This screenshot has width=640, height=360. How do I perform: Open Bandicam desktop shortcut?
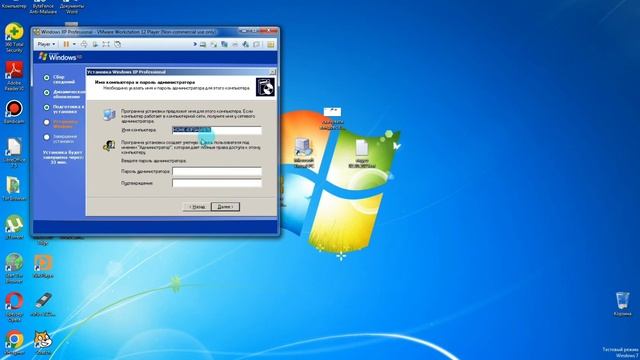click(14, 112)
